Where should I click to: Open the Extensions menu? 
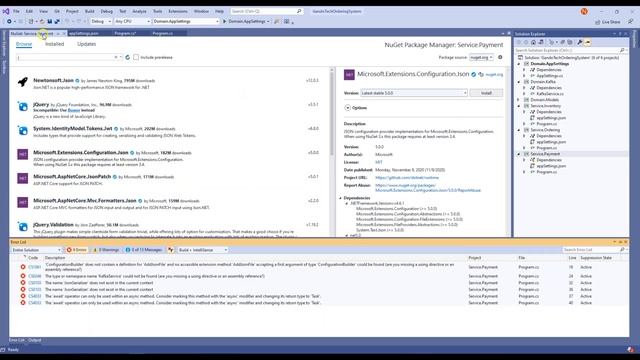pyautogui.click(x=178, y=11)
